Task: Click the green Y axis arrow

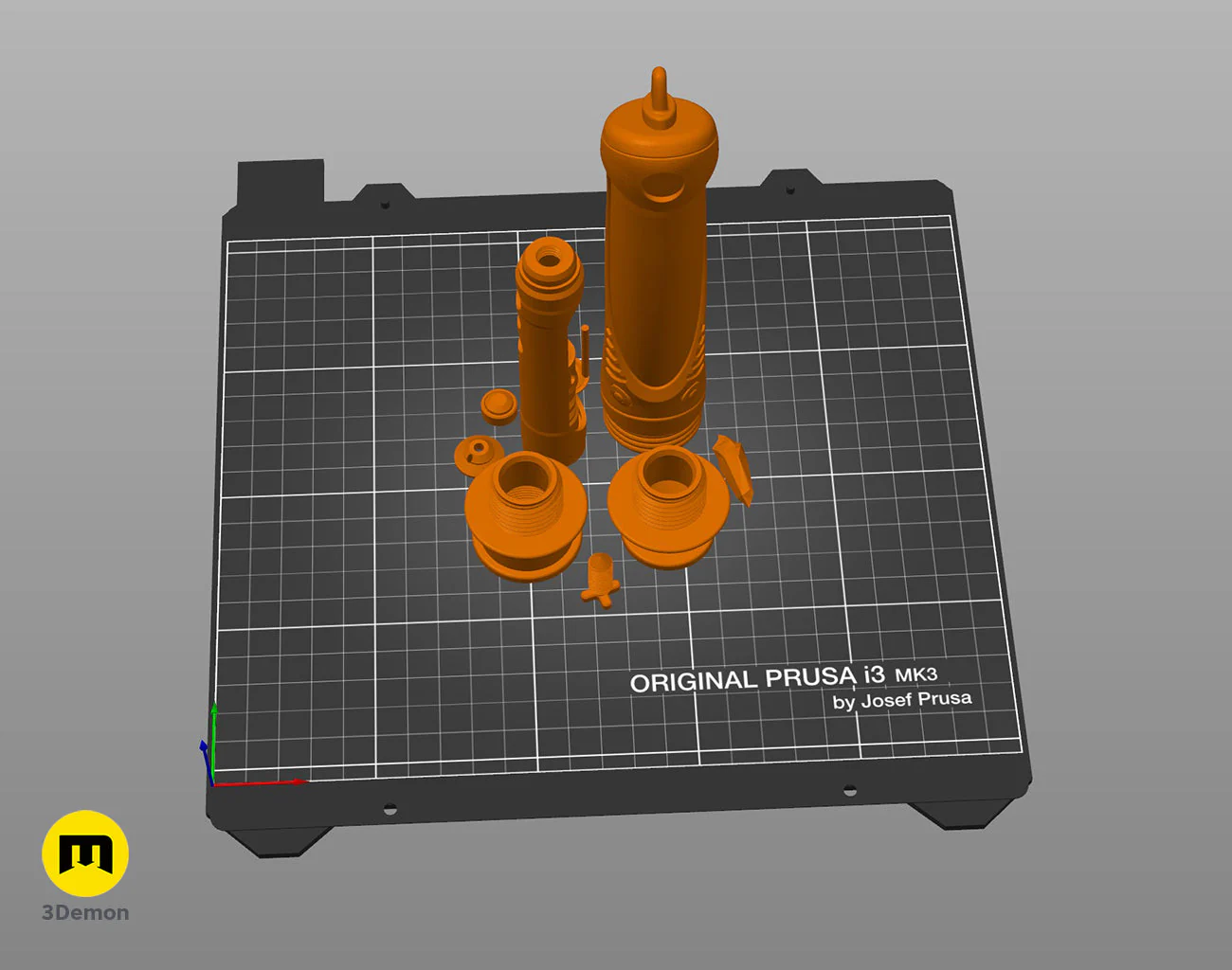Action: pyautogui.click(x=214, y=744)
